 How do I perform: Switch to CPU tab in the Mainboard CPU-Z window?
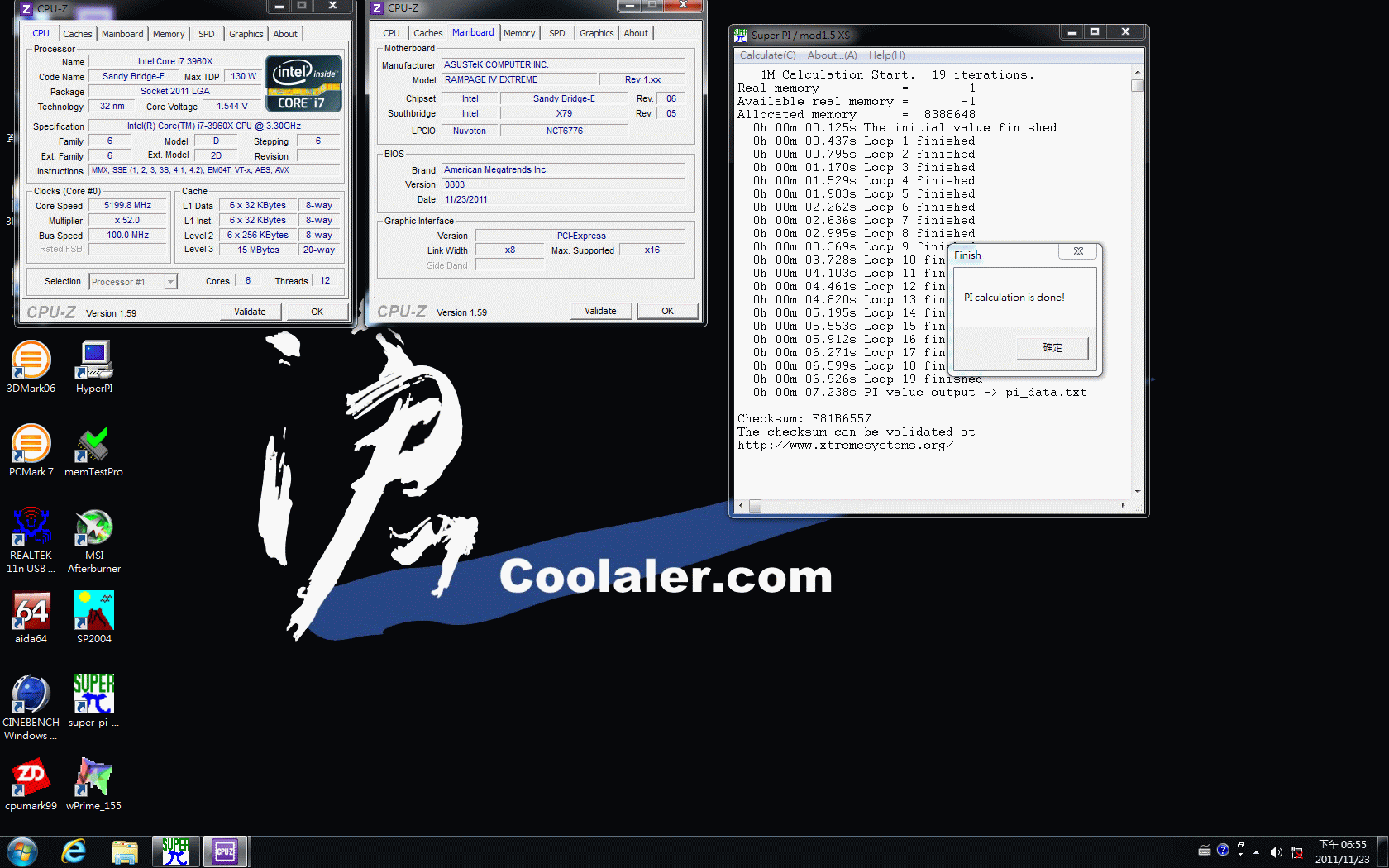tap(391, 33)
